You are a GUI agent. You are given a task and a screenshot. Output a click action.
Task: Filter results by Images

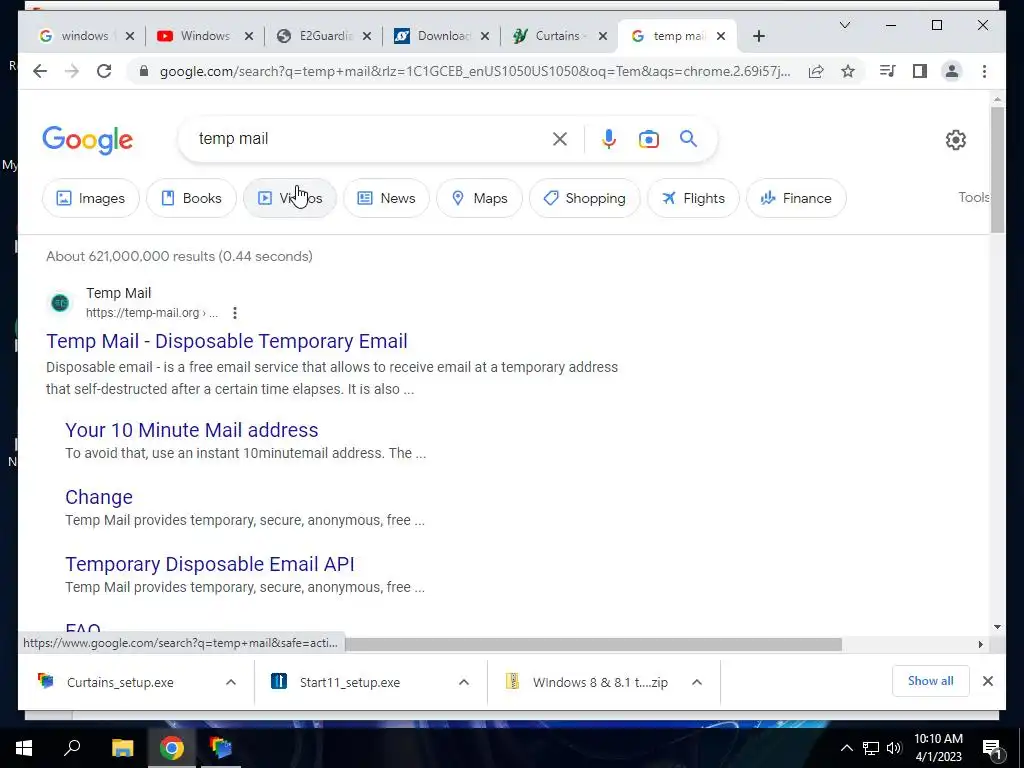point(91,198)
